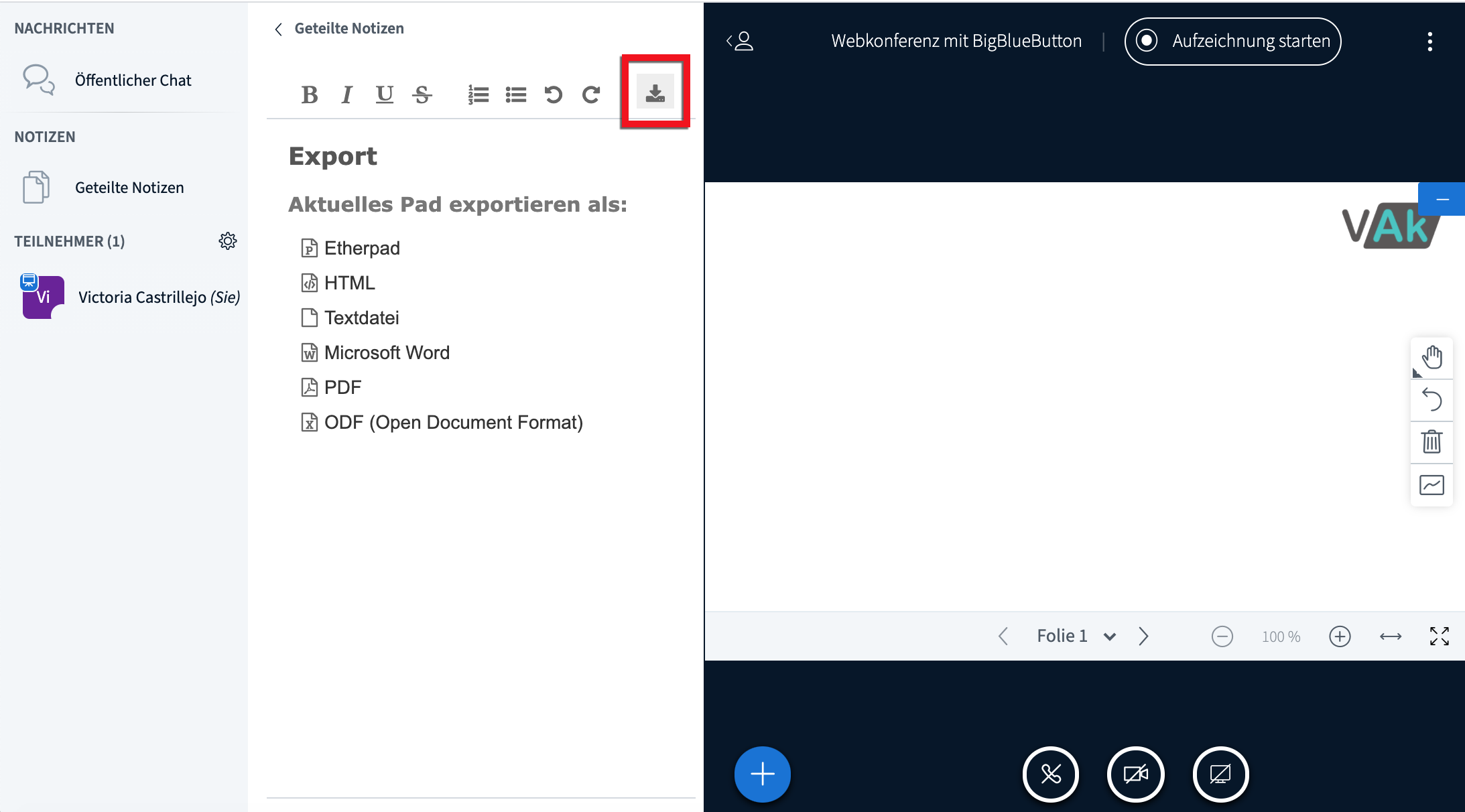Image resolution: width=1465 pixels, height=812 pixels.
Task: Click Aufzeichnung starten button
Action: (x=1232, y=42)
